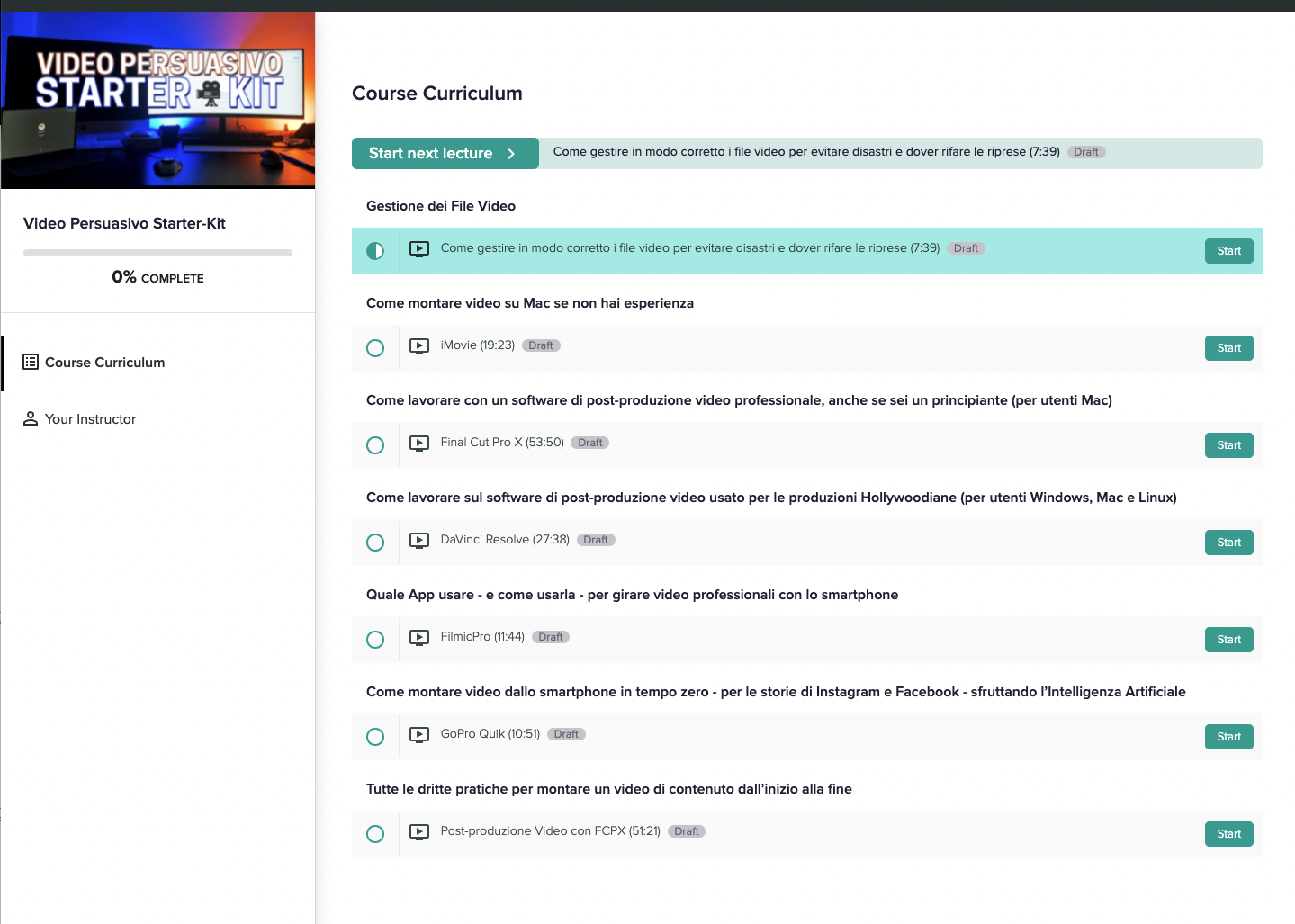This screenshot has height=924, width=1295.
Task: Open the FilmicPro (11:44) lecture link
Action: (x=482, y=637)
